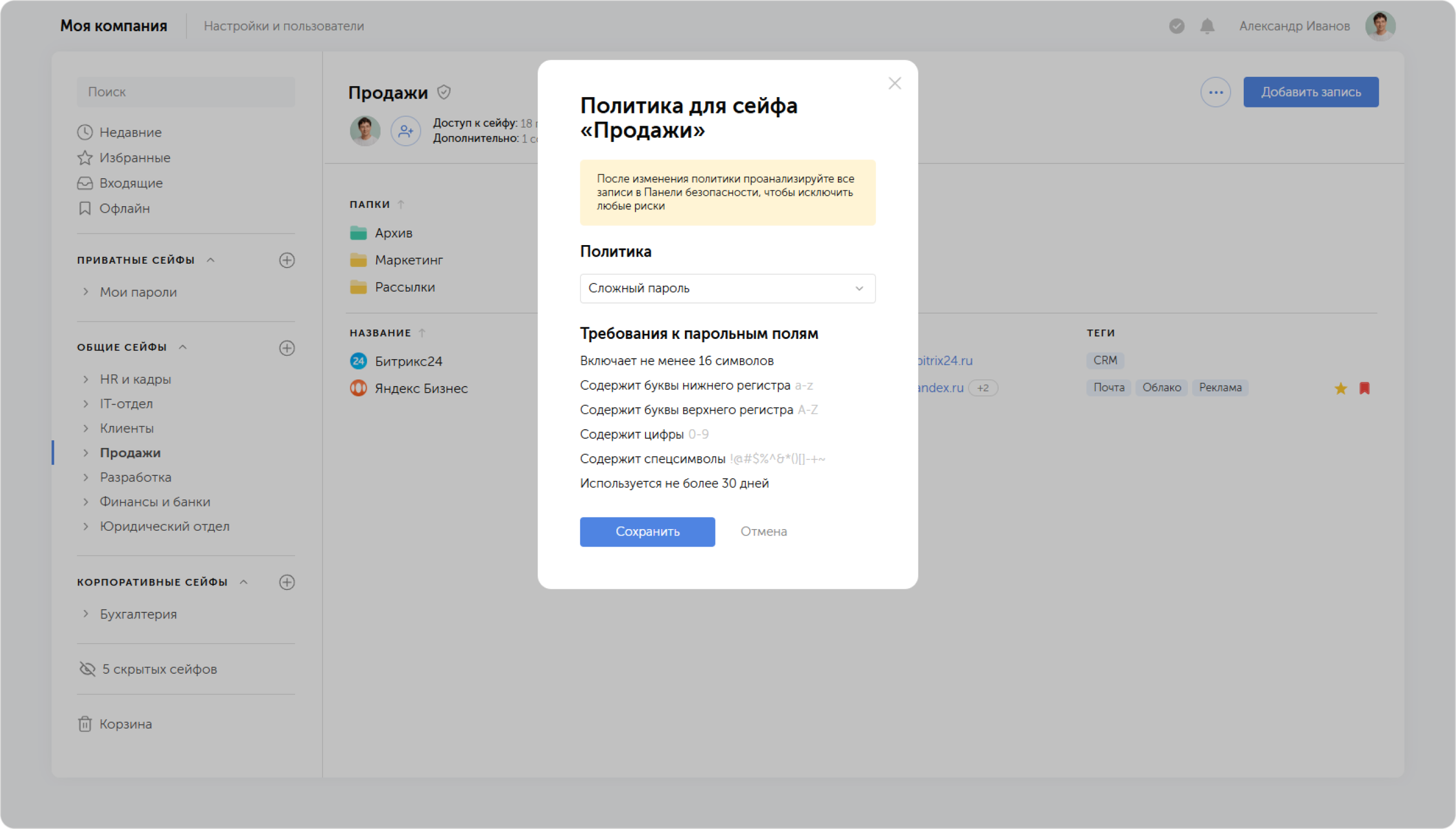
Task: Click the Поиск search field
Action: 185,92
